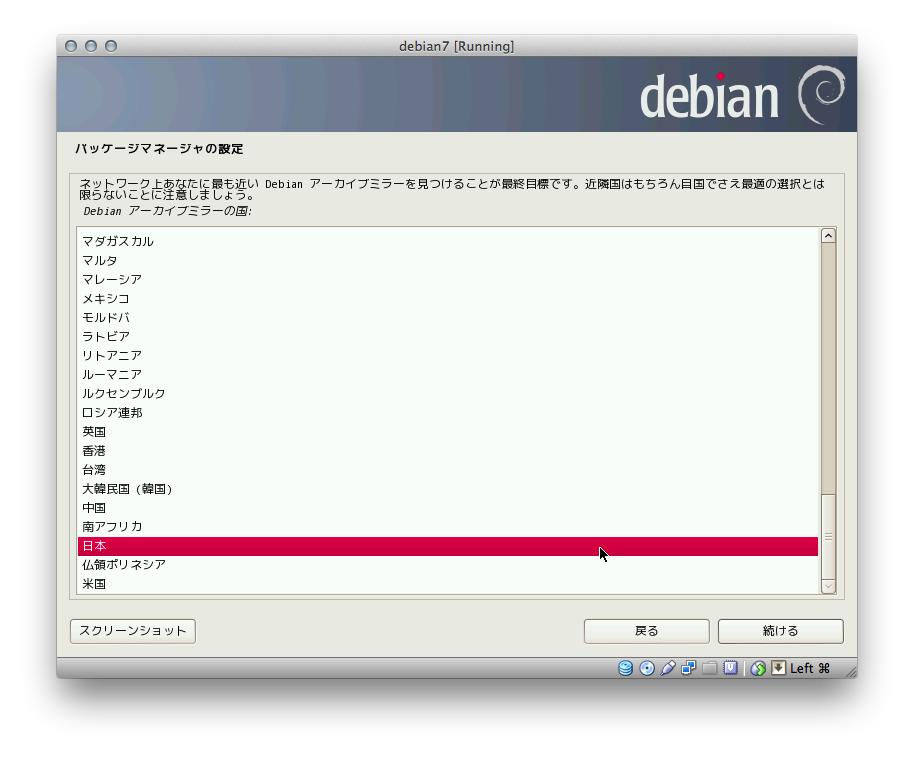
Task: Choose 英国 in the country list
Action: click(x=448, y=432)
